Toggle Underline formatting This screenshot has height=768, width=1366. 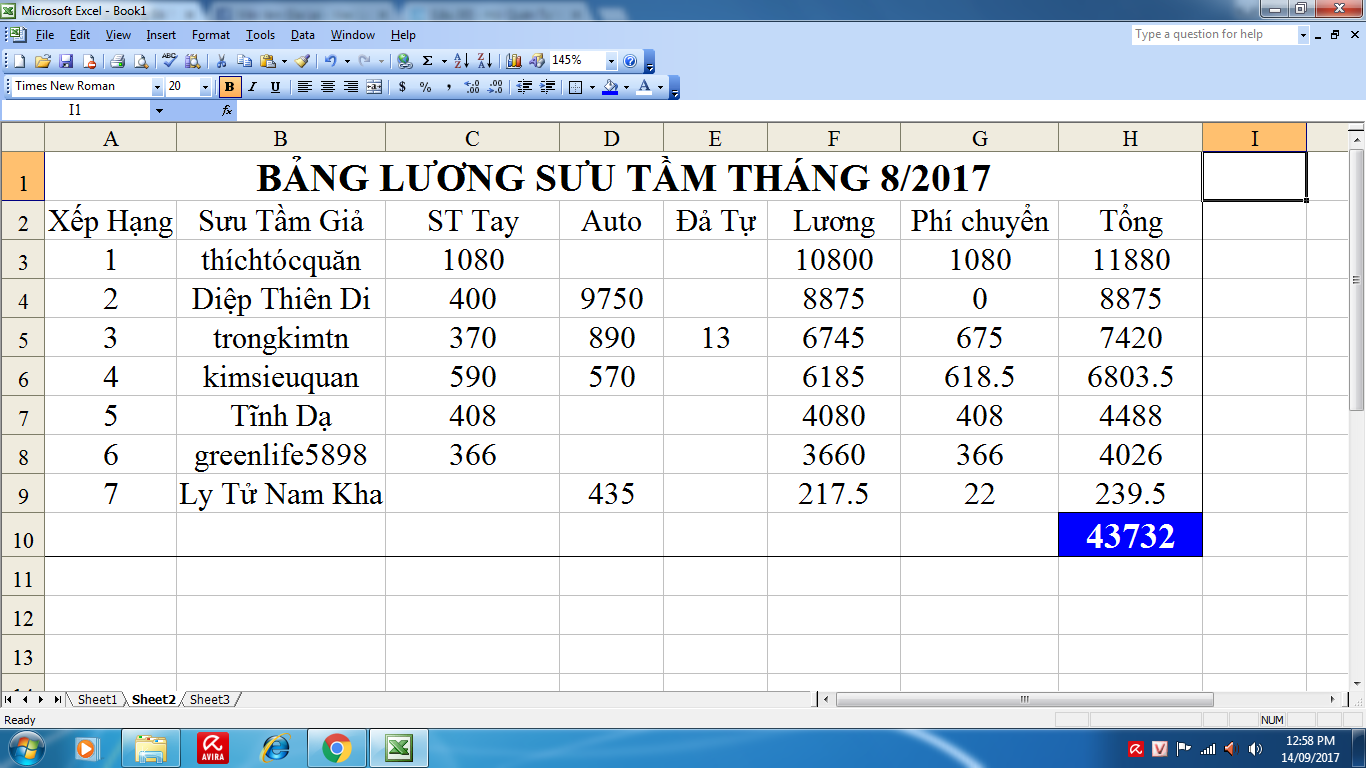[x=274, y=87]
